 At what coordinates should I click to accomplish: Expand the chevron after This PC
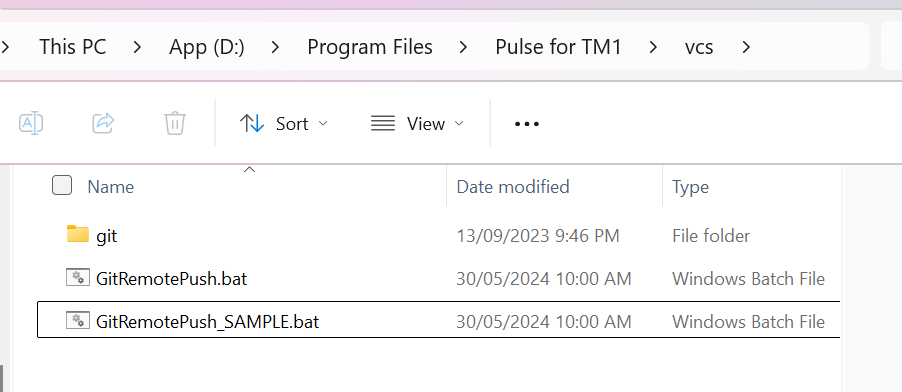pos(137,47)
